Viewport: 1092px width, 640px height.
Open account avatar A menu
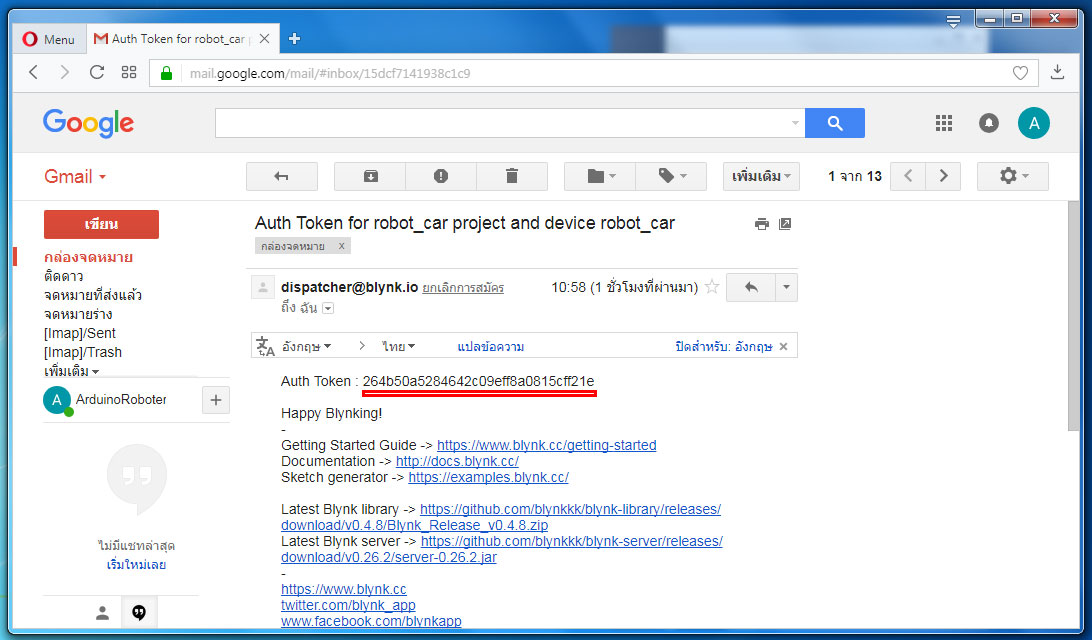click(1034, 123)
